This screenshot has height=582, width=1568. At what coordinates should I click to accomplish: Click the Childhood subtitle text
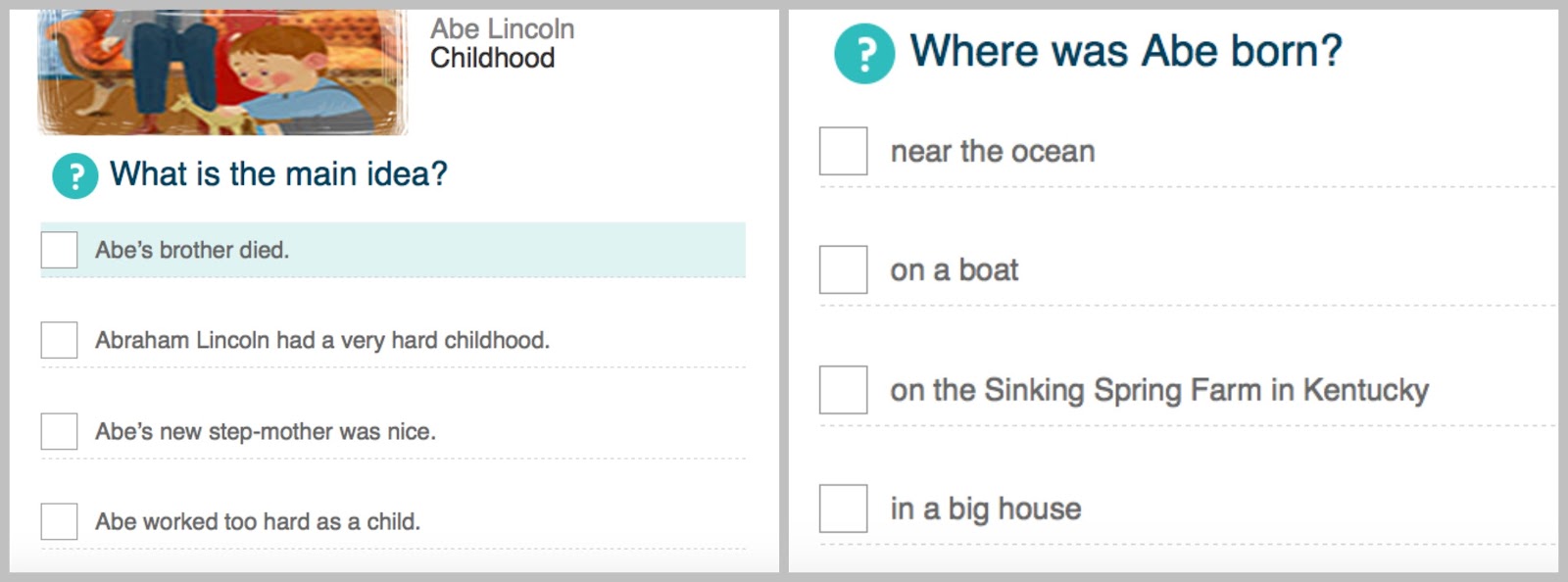pyautogui.click(x=493, y=58)
